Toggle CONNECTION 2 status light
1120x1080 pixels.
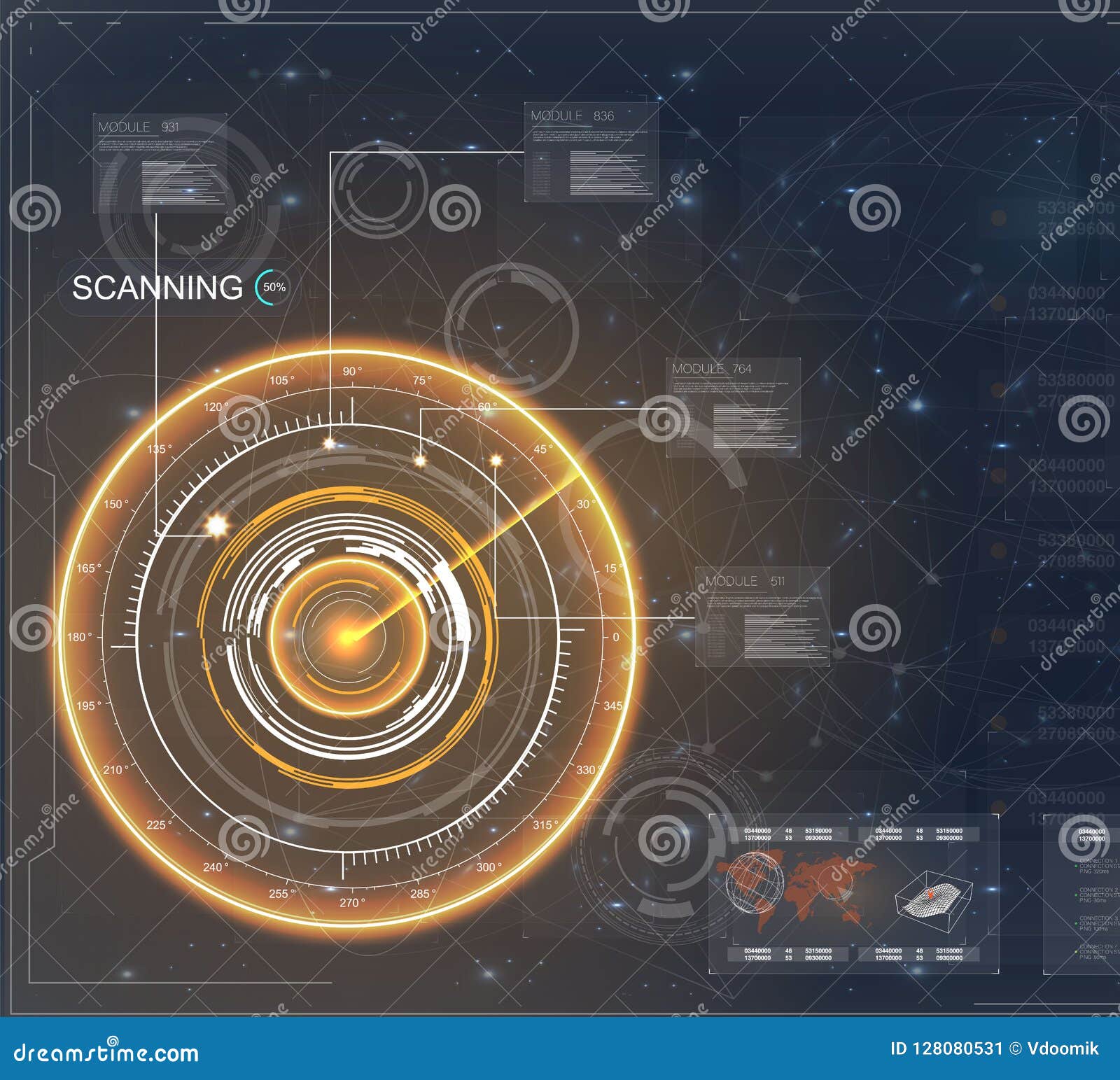click(1076, 895)
